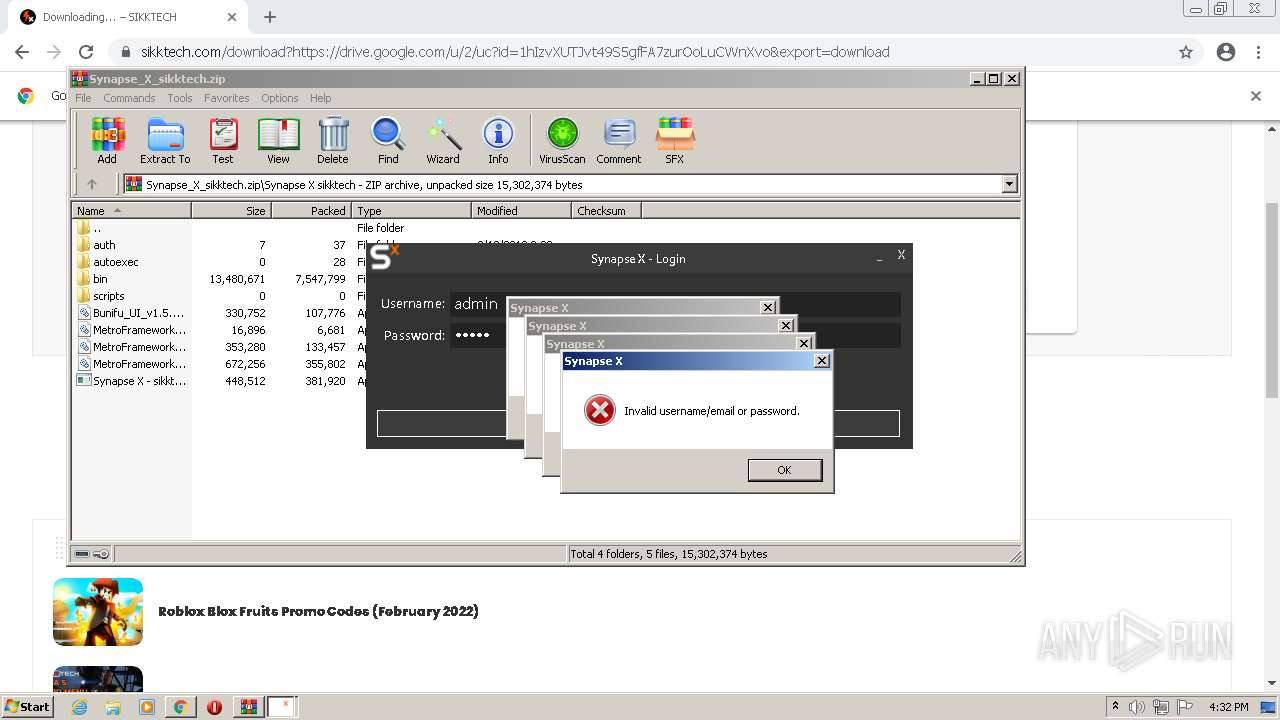The image size is (1280, 720).
Task: Close the Downloading SIKKTECH tab
Action: (x=232, y=17)
